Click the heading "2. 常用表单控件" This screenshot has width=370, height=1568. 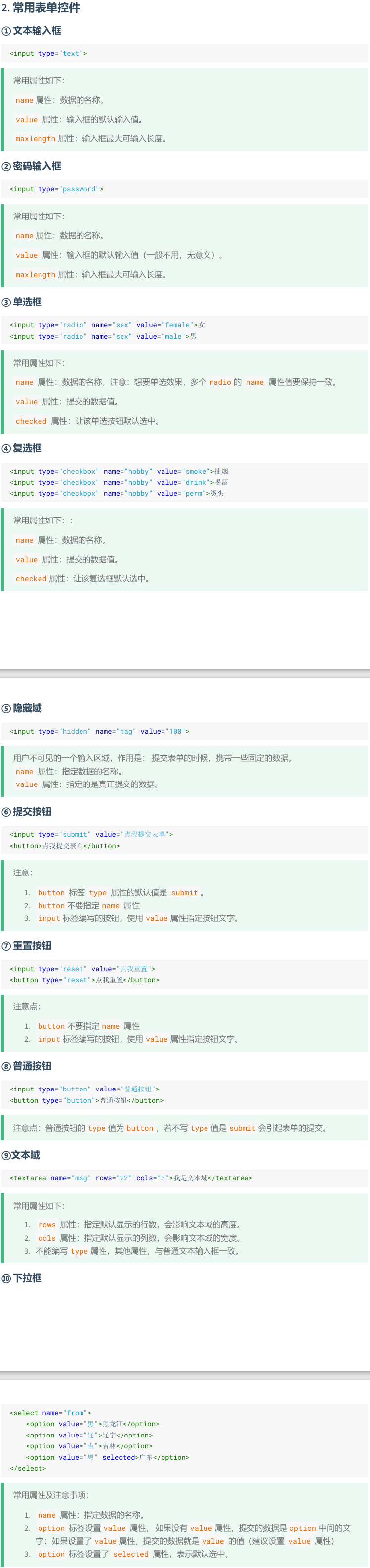pyautogui.click(x=40, y=8)
